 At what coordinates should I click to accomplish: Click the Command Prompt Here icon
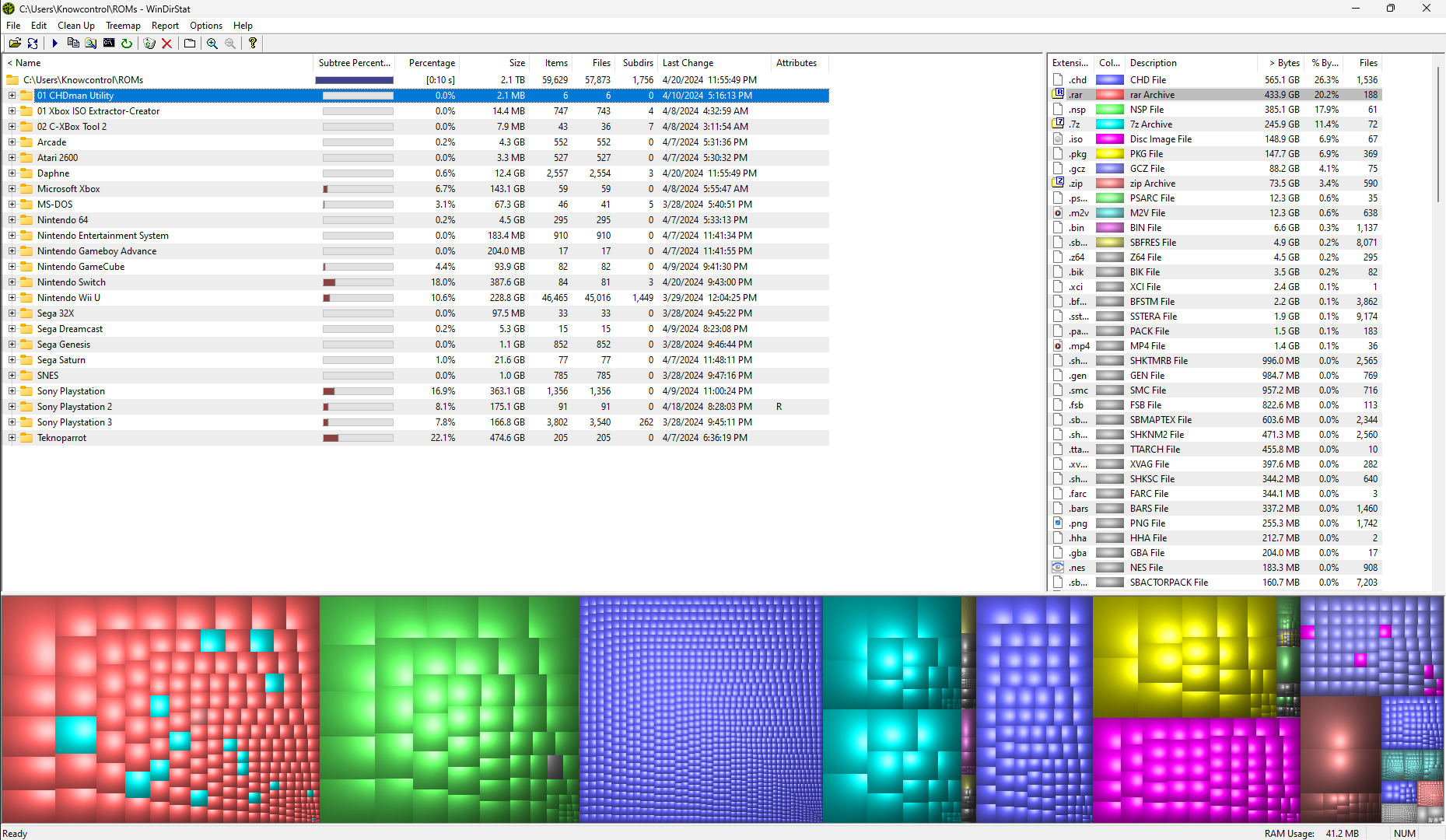(x=109, y=44)
